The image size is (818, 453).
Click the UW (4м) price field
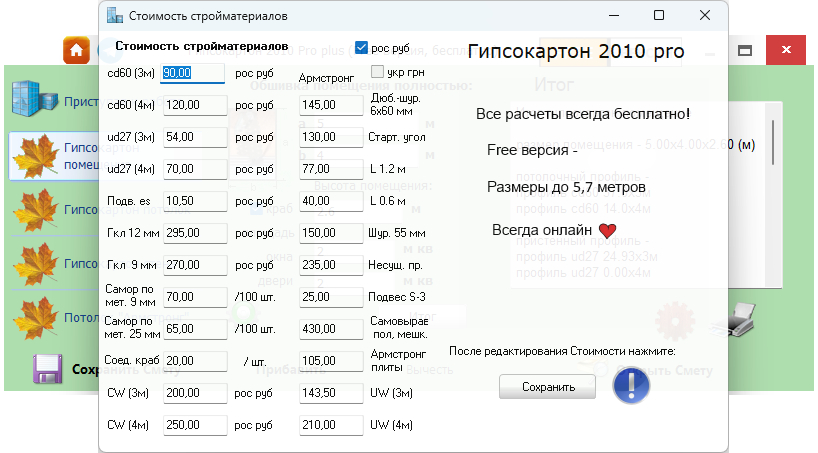click(331, 425)
